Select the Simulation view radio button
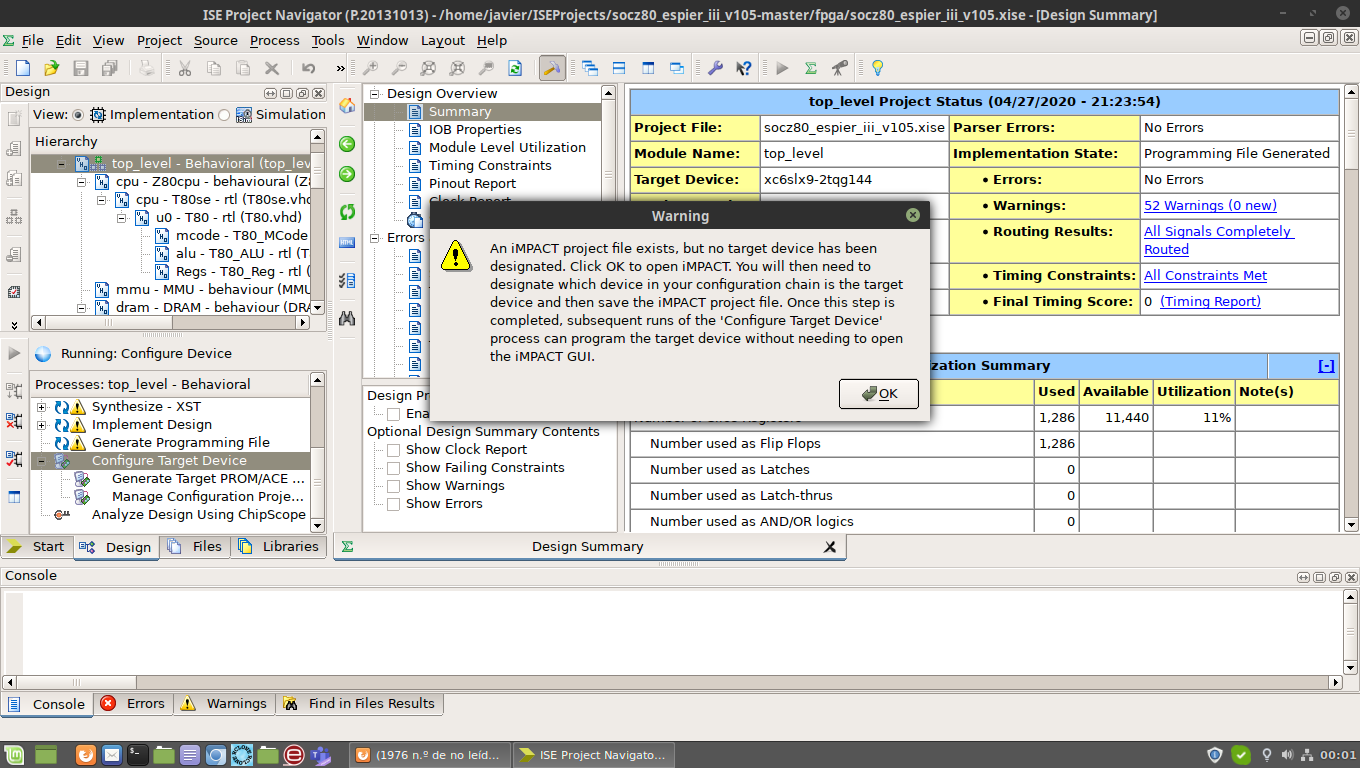1360x768 pixels. 224,115
